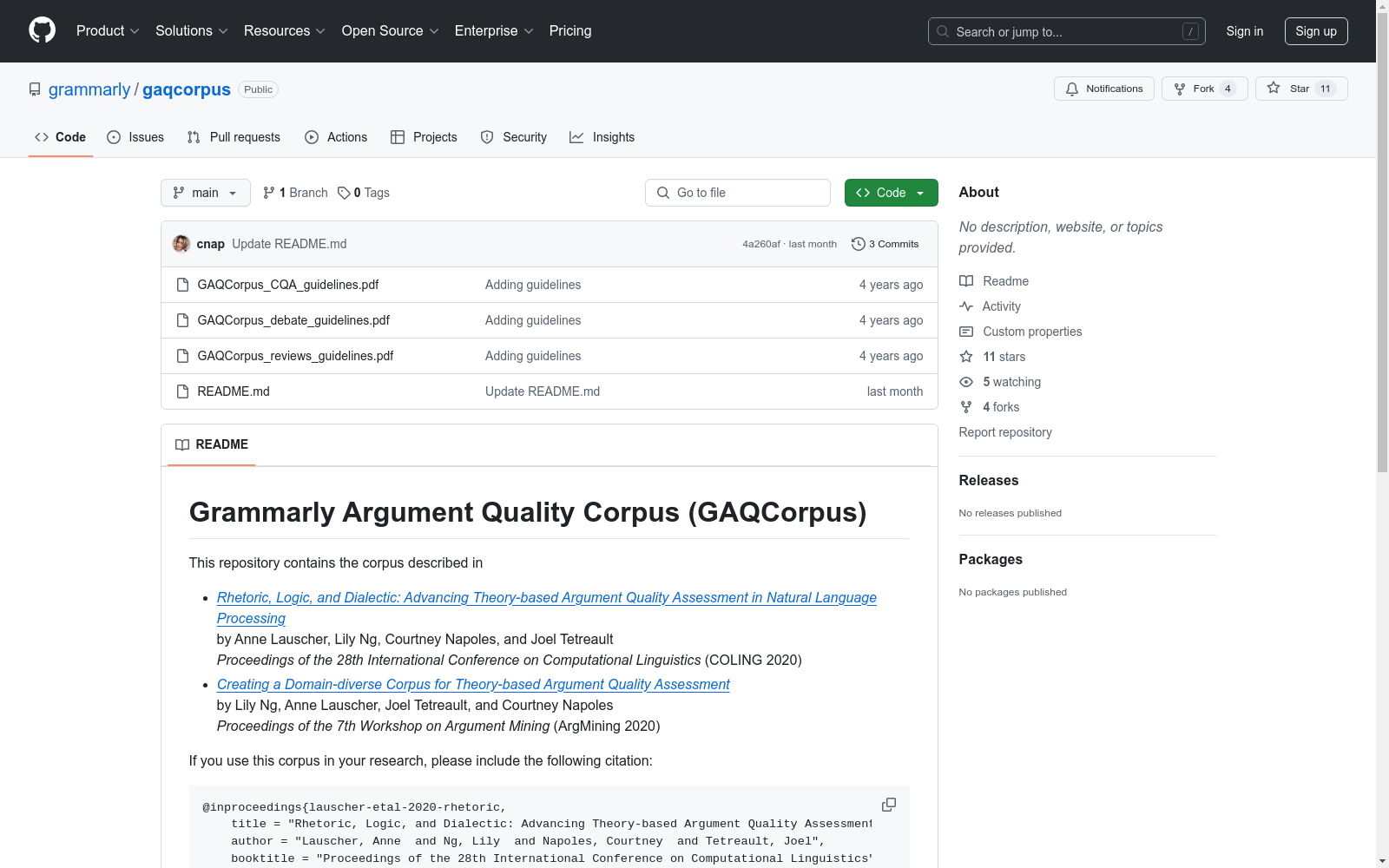Open the main branch selector dropdown
The height and width of the screenshot is (868, 1389).
pos(206,193)
